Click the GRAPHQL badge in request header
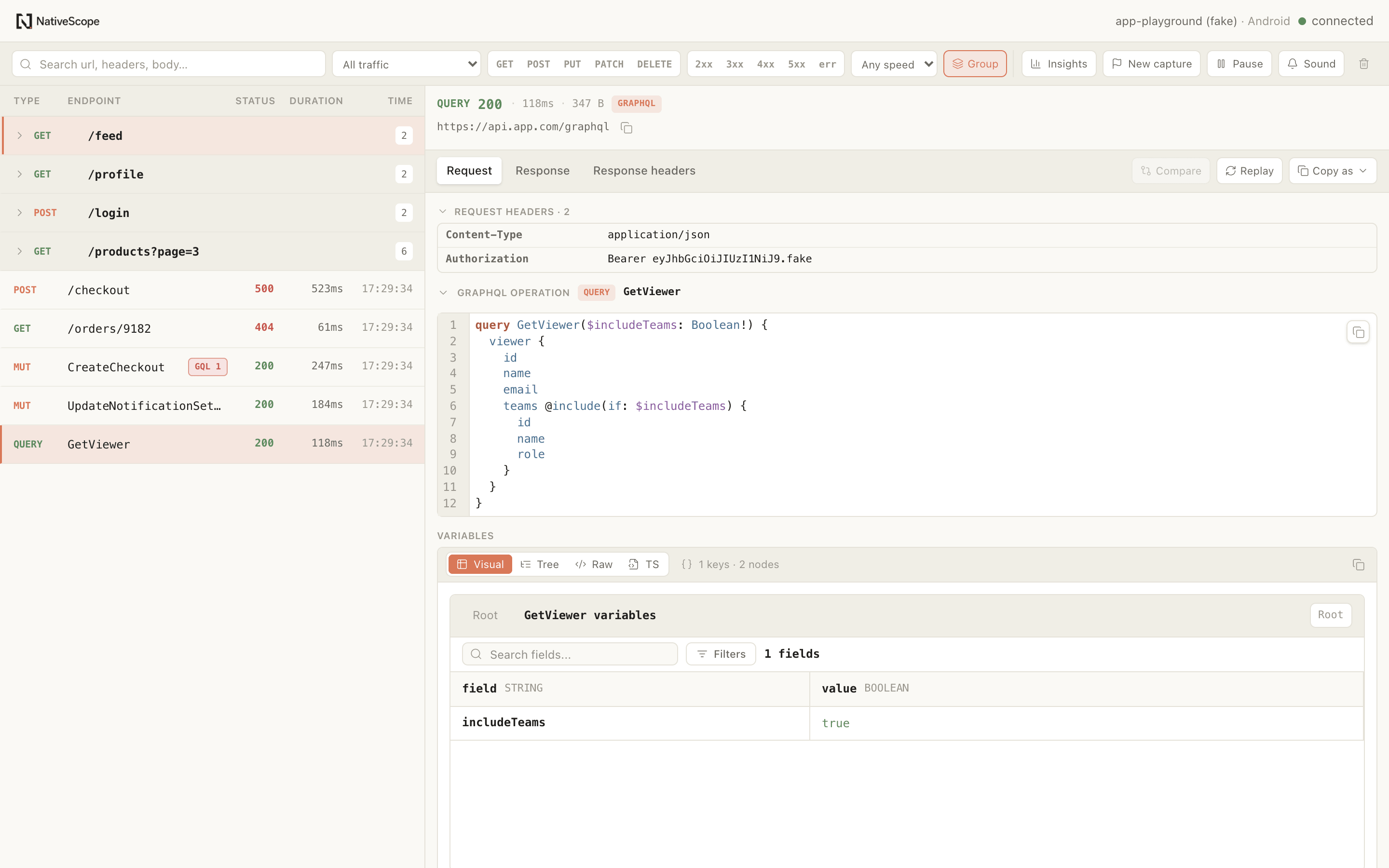The image size is (1389, 868). 636,103
